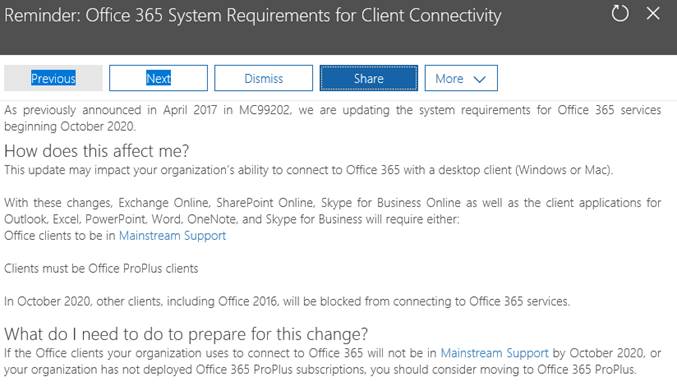This screenshot has height=386, width=677.
Task: Click the chevron arrow beside More
Action: click(x=479, y=79)
